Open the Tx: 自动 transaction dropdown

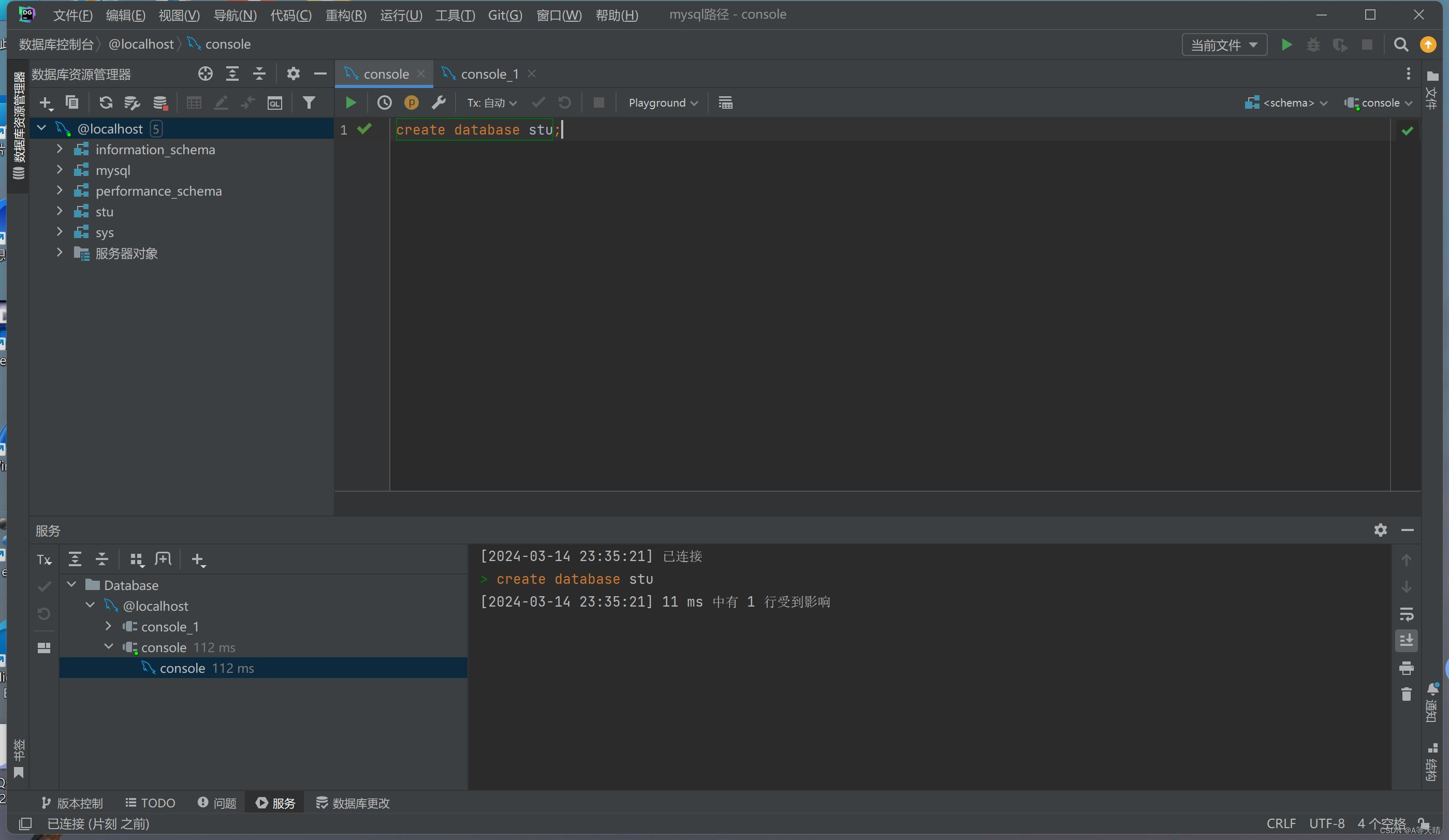click(491, 103)
